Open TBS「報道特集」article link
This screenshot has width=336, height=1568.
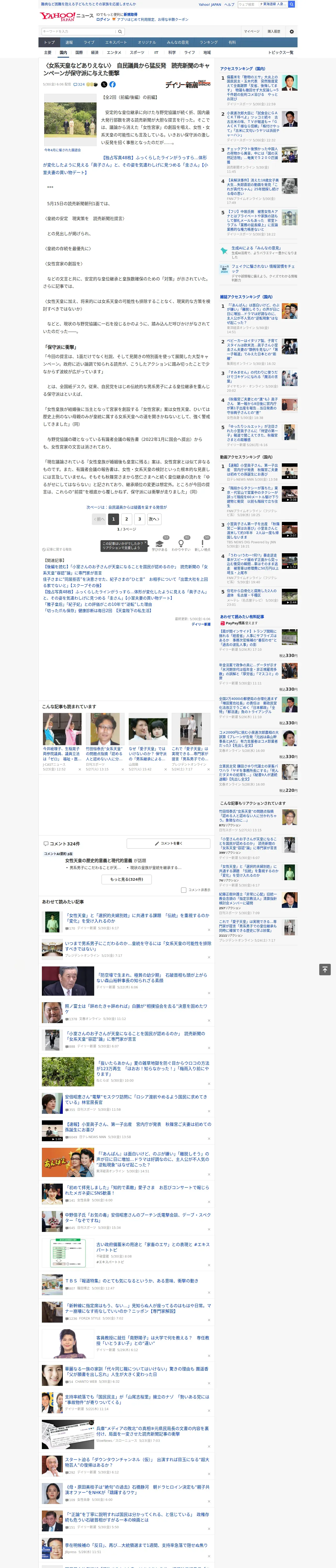coord(131,1281)
